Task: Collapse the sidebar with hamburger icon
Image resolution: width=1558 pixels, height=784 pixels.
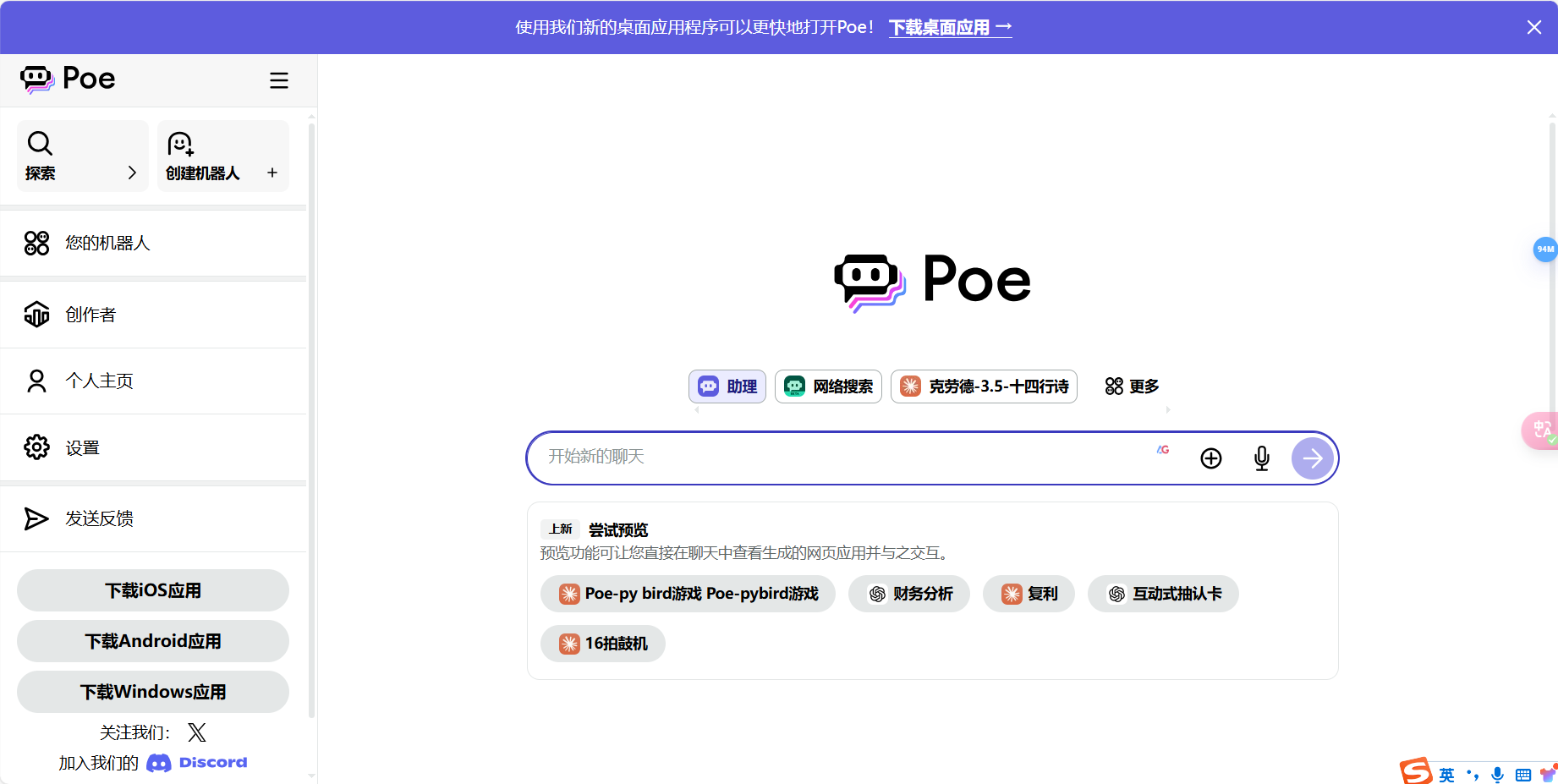Action: [279, 79]
